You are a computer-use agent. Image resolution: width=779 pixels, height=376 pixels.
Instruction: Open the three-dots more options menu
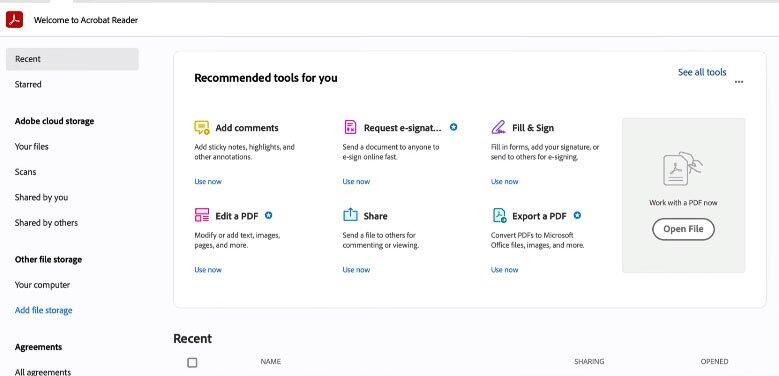pos(739,82)
